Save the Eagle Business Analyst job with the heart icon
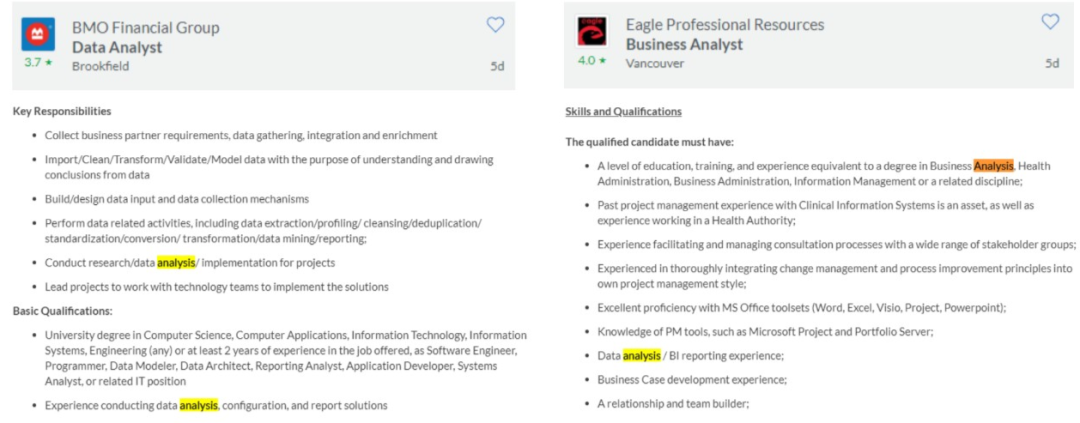 (1050, 22)
